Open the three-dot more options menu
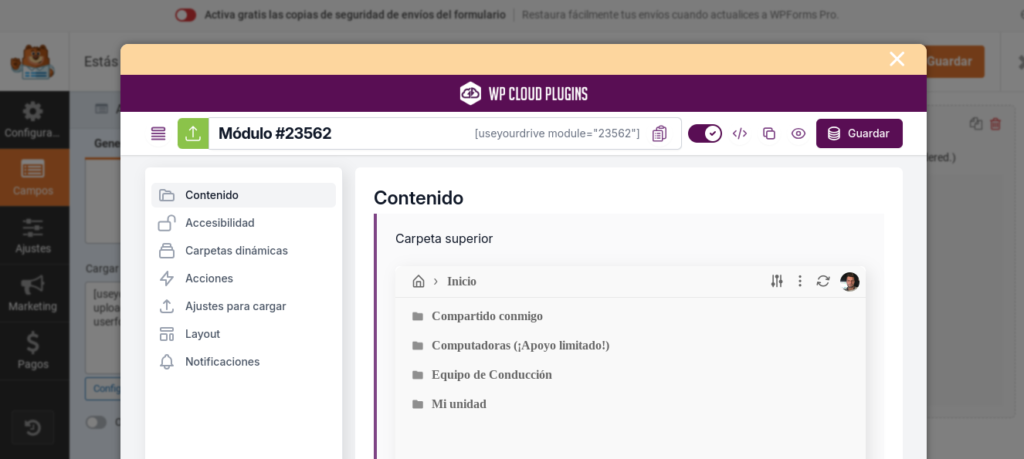Screen dimensions: 1024x459 [x=800, y=281]
